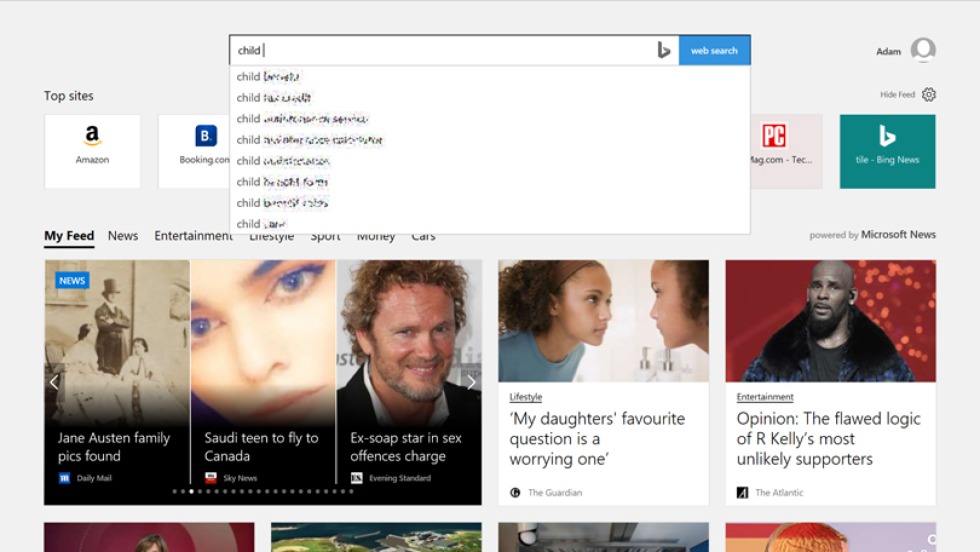Advance carousel with the next arrow

(471, 381)
